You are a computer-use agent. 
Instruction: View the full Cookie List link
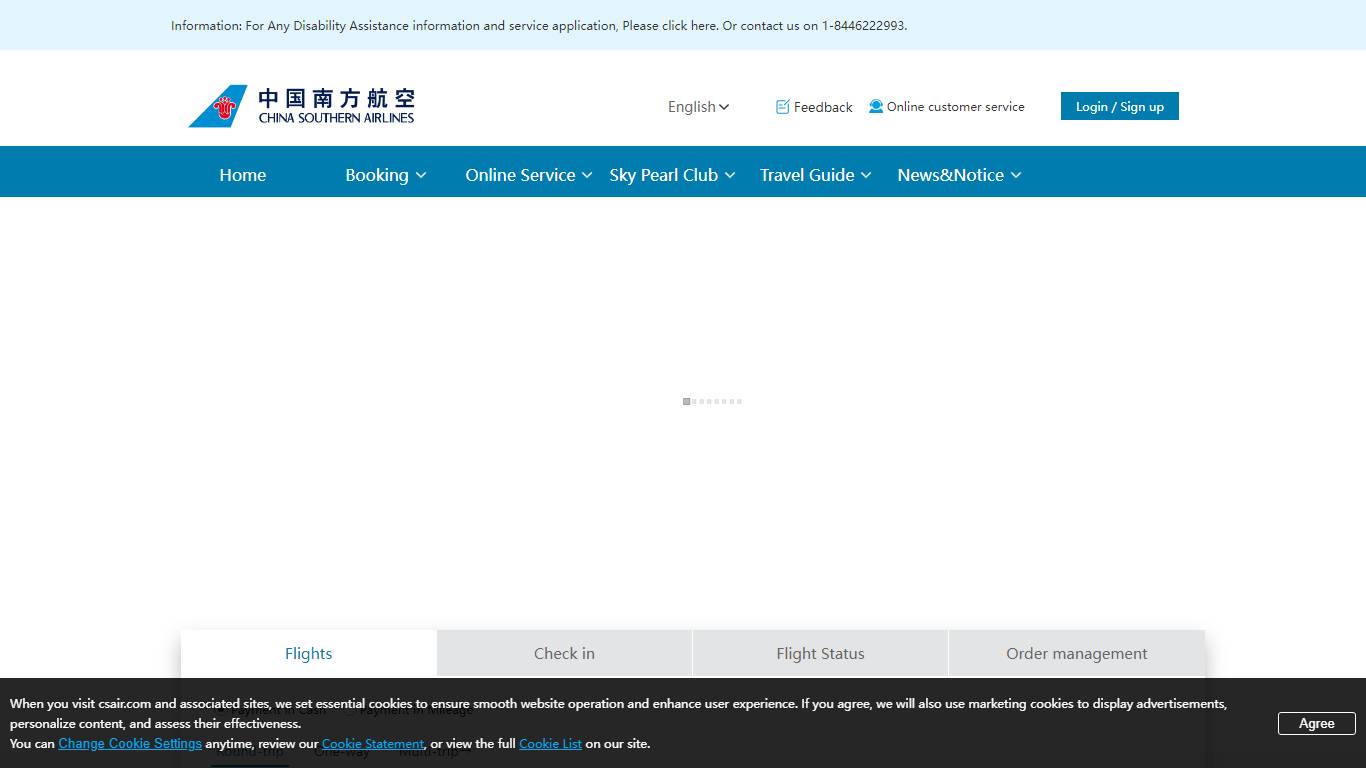(x=550, y=744)
